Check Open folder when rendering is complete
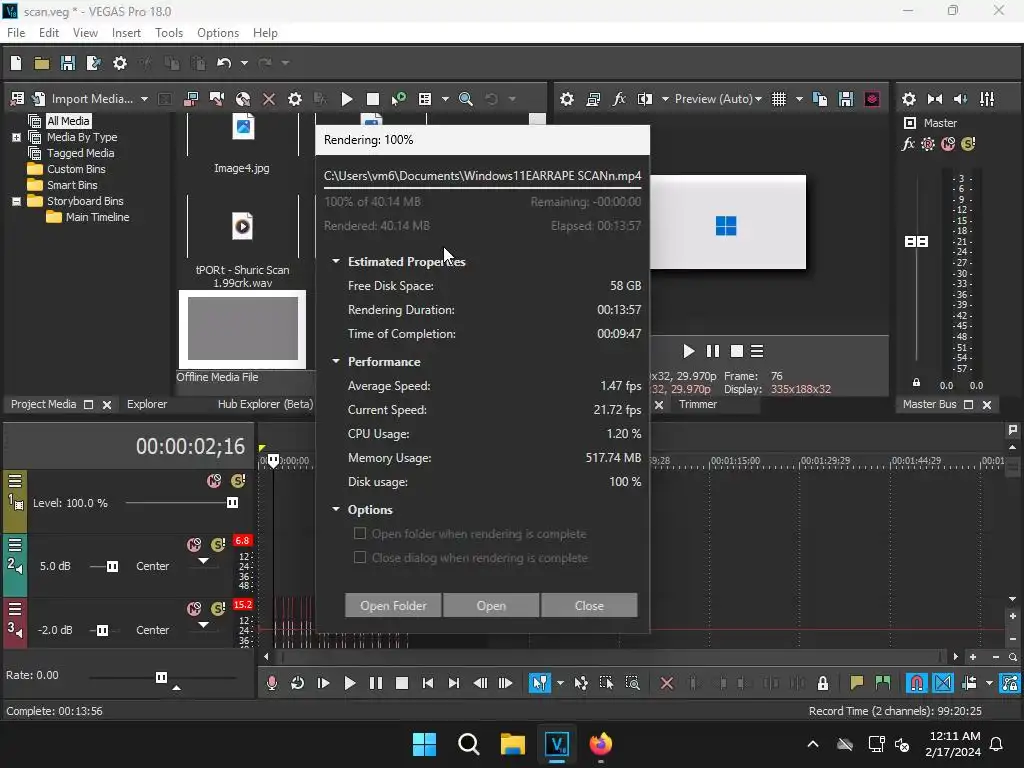 coord(359,534)
